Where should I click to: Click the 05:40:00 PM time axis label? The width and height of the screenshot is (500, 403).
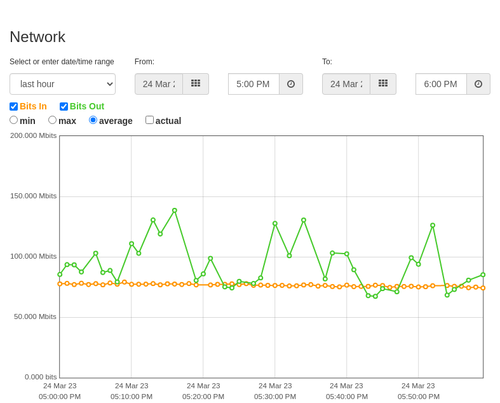(x=347, y=397)
